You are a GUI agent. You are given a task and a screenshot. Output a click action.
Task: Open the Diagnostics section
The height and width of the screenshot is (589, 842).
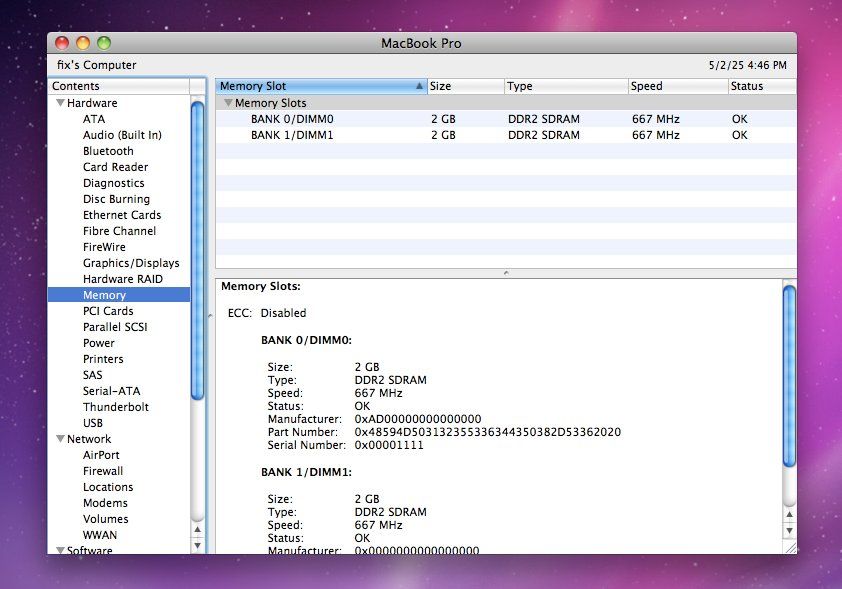(114, 184)
